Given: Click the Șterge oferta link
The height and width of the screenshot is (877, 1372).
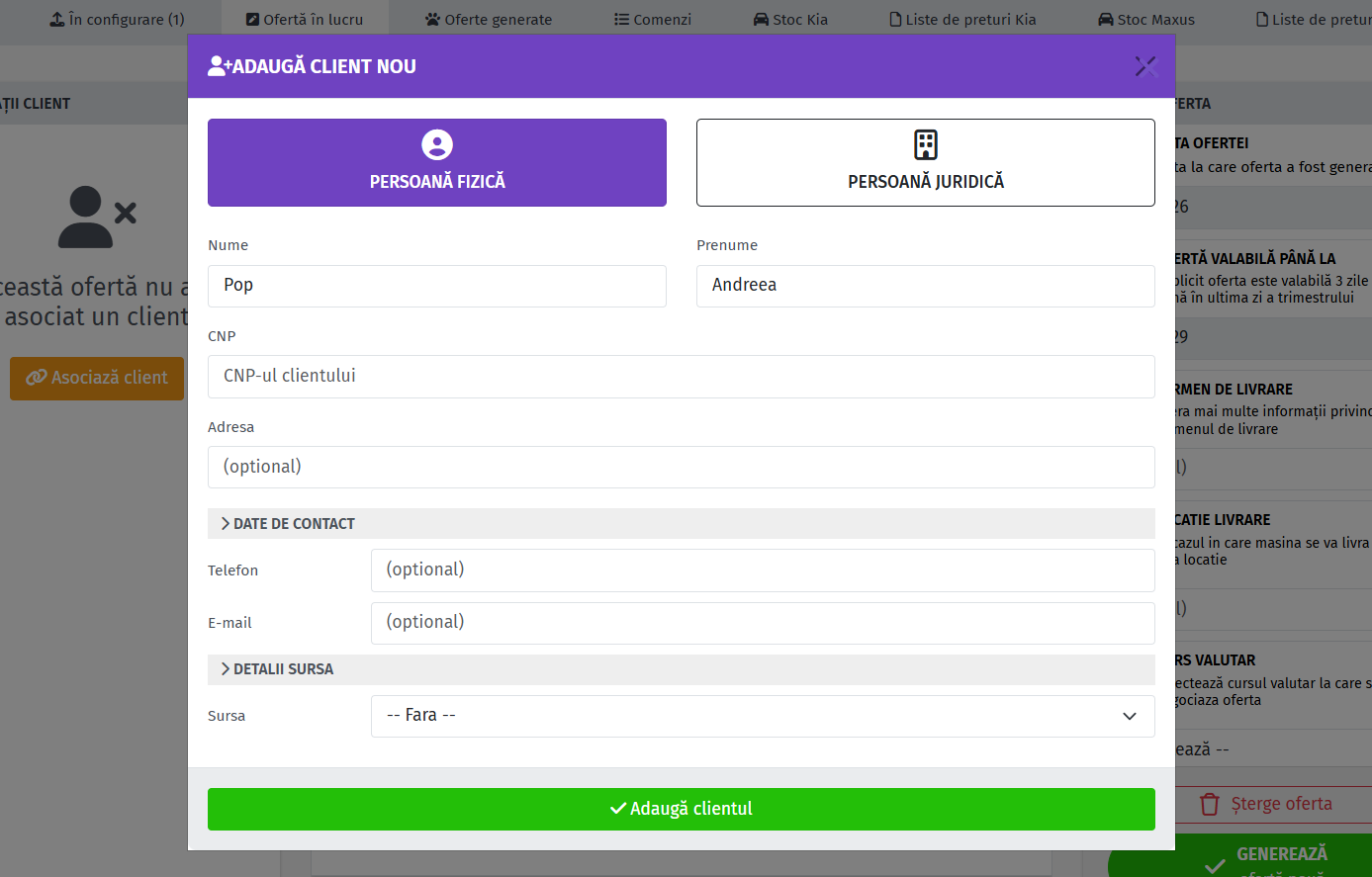Looking at the screenshot, I should tap(1266, 805).
